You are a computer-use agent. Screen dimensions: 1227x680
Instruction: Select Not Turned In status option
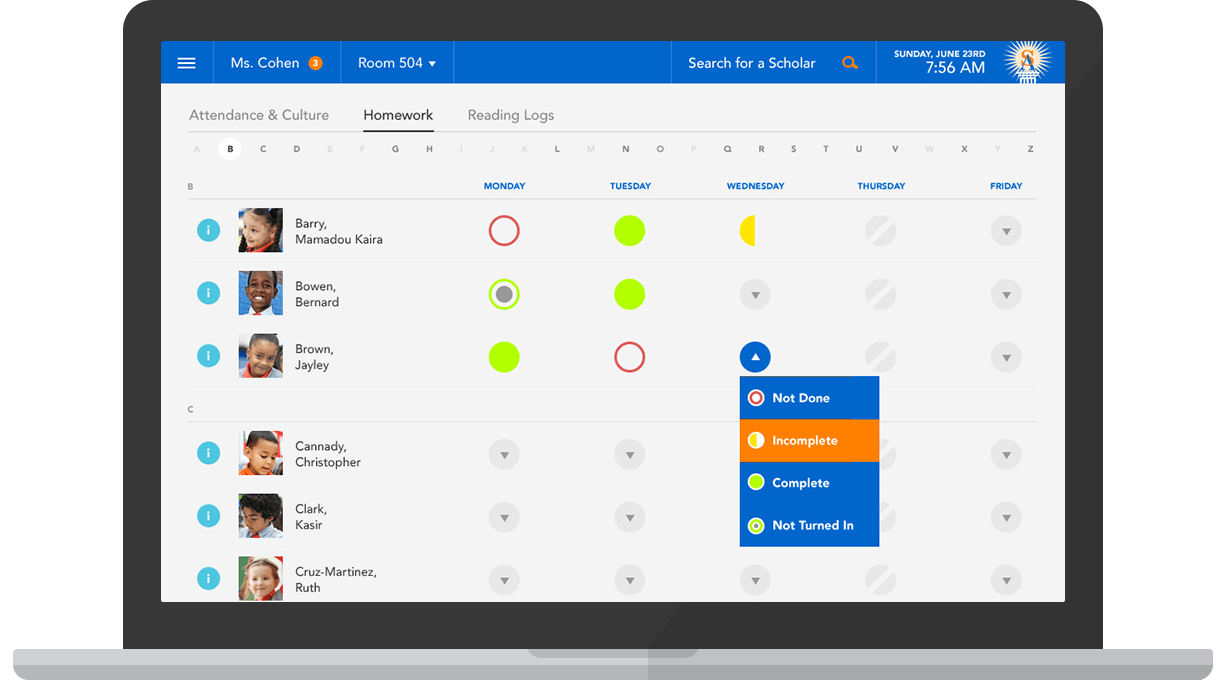[809, 525]
